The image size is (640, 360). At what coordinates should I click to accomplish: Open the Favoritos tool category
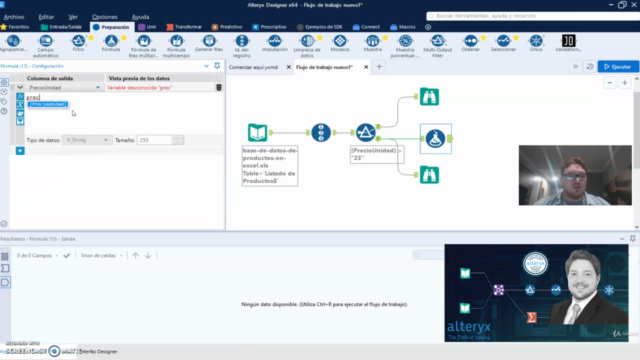[15, 27]
